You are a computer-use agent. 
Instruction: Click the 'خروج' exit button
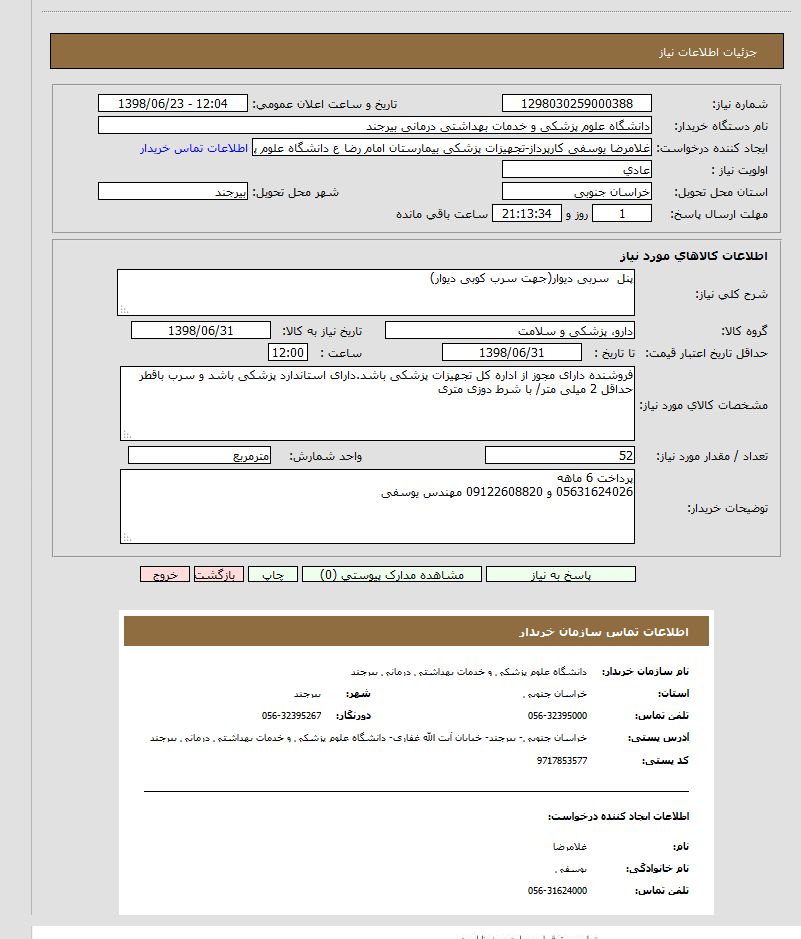[165, 575]
